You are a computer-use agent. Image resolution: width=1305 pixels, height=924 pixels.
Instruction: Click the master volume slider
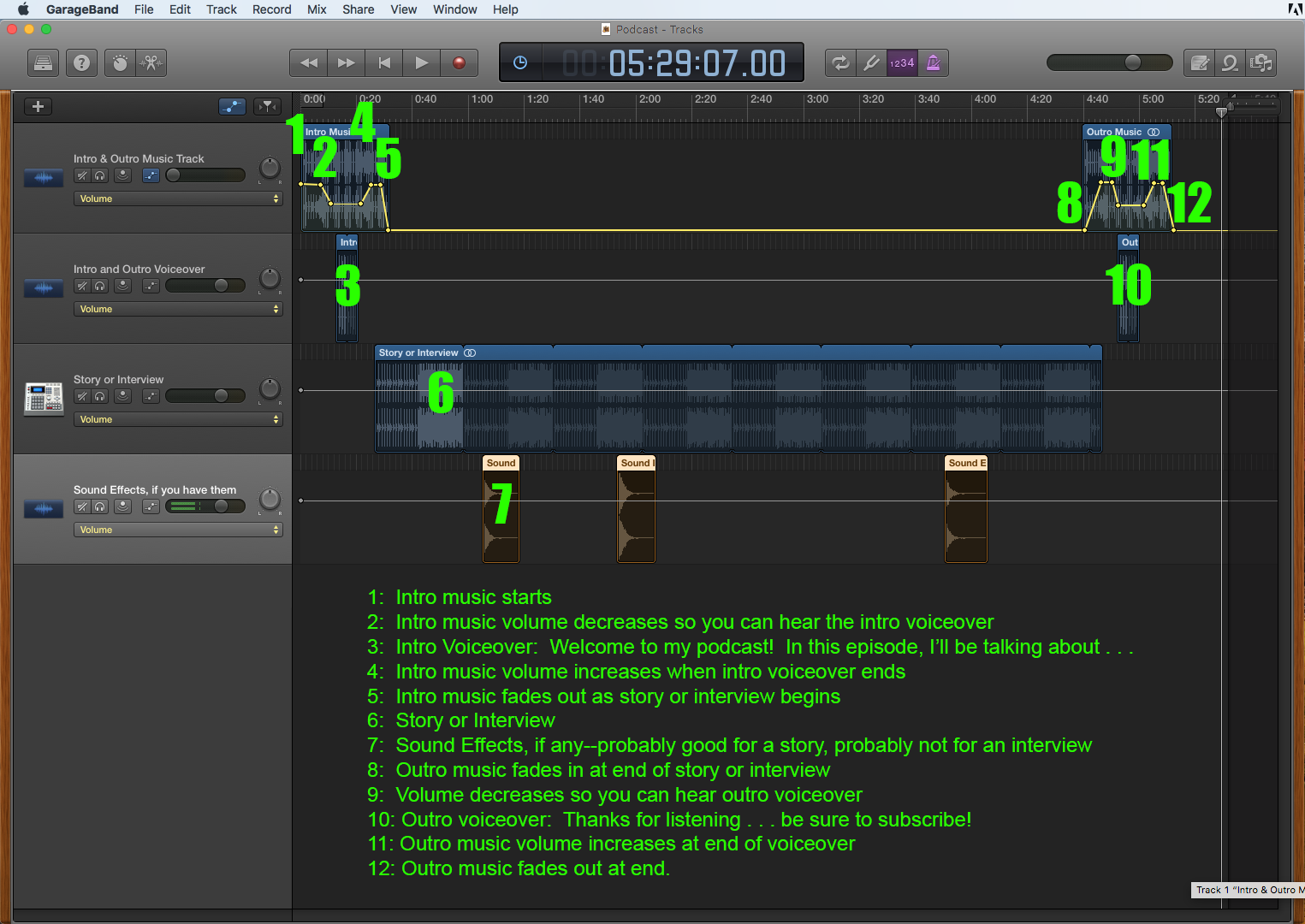tap(1110, 62)
